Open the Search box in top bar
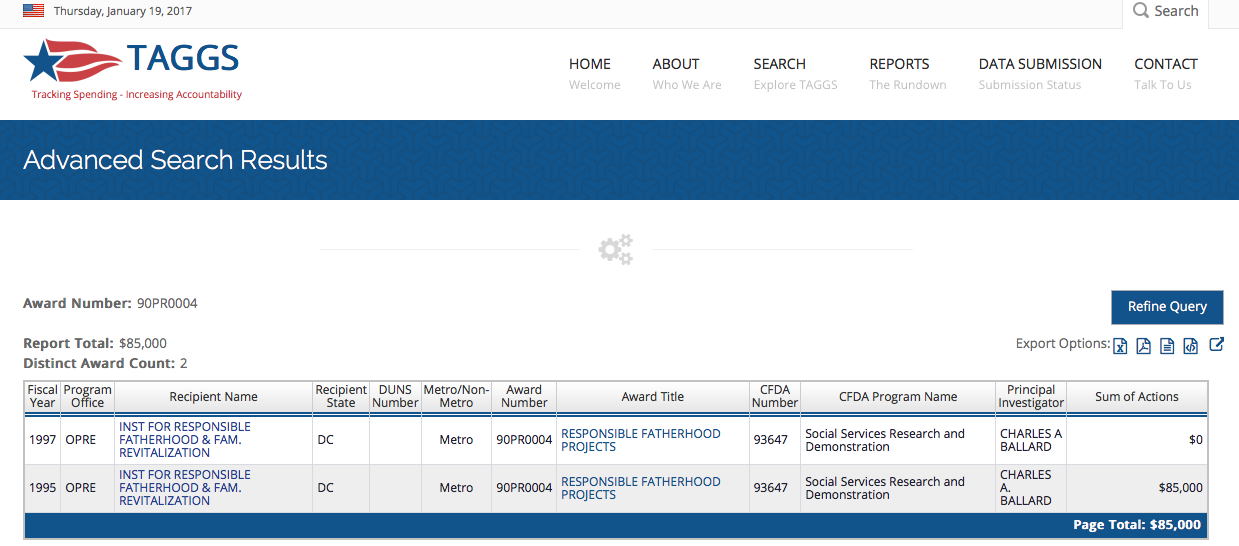This screenshot has width=1239, height=546. tap(1166, 12)
